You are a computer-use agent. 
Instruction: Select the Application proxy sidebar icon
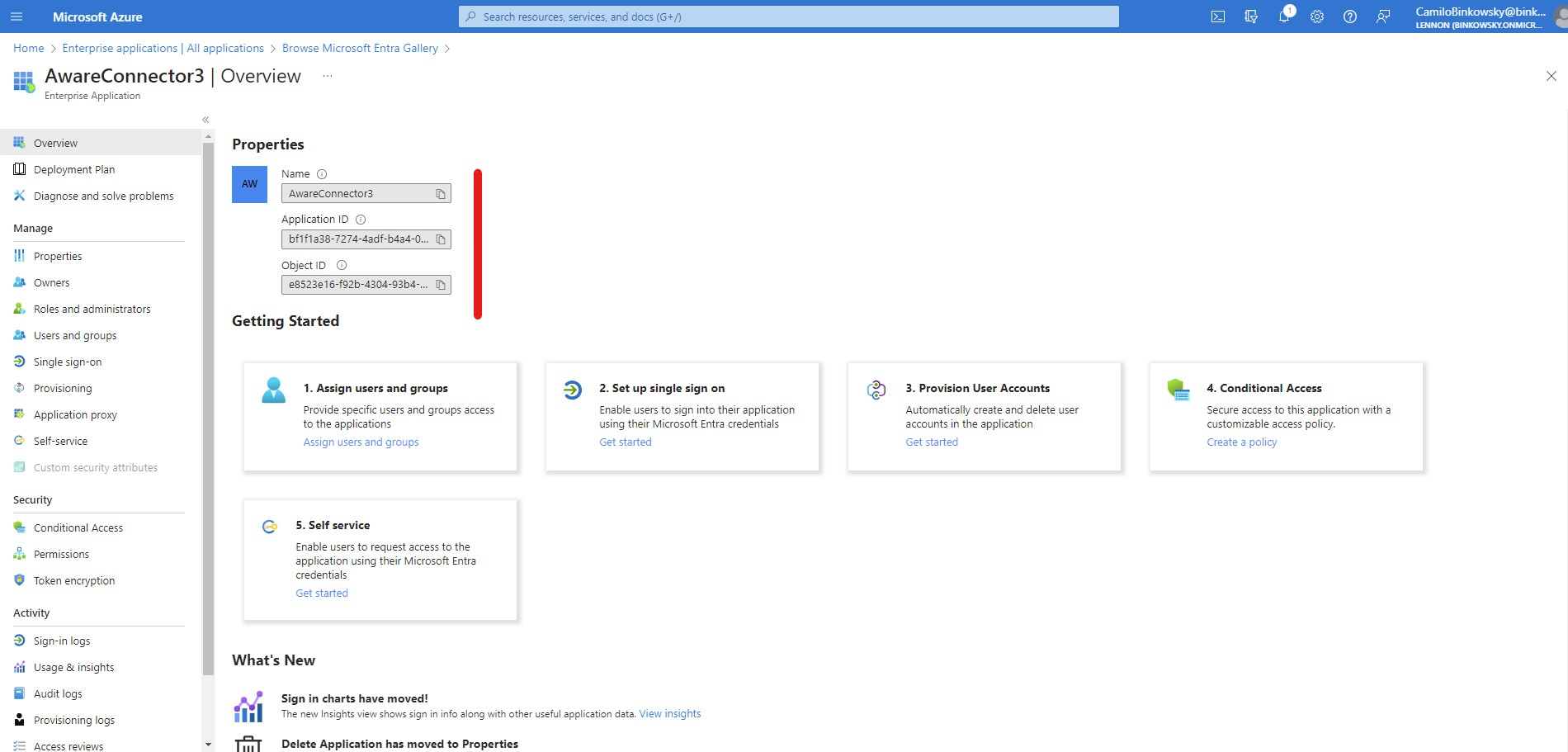[x=19, y=414]
